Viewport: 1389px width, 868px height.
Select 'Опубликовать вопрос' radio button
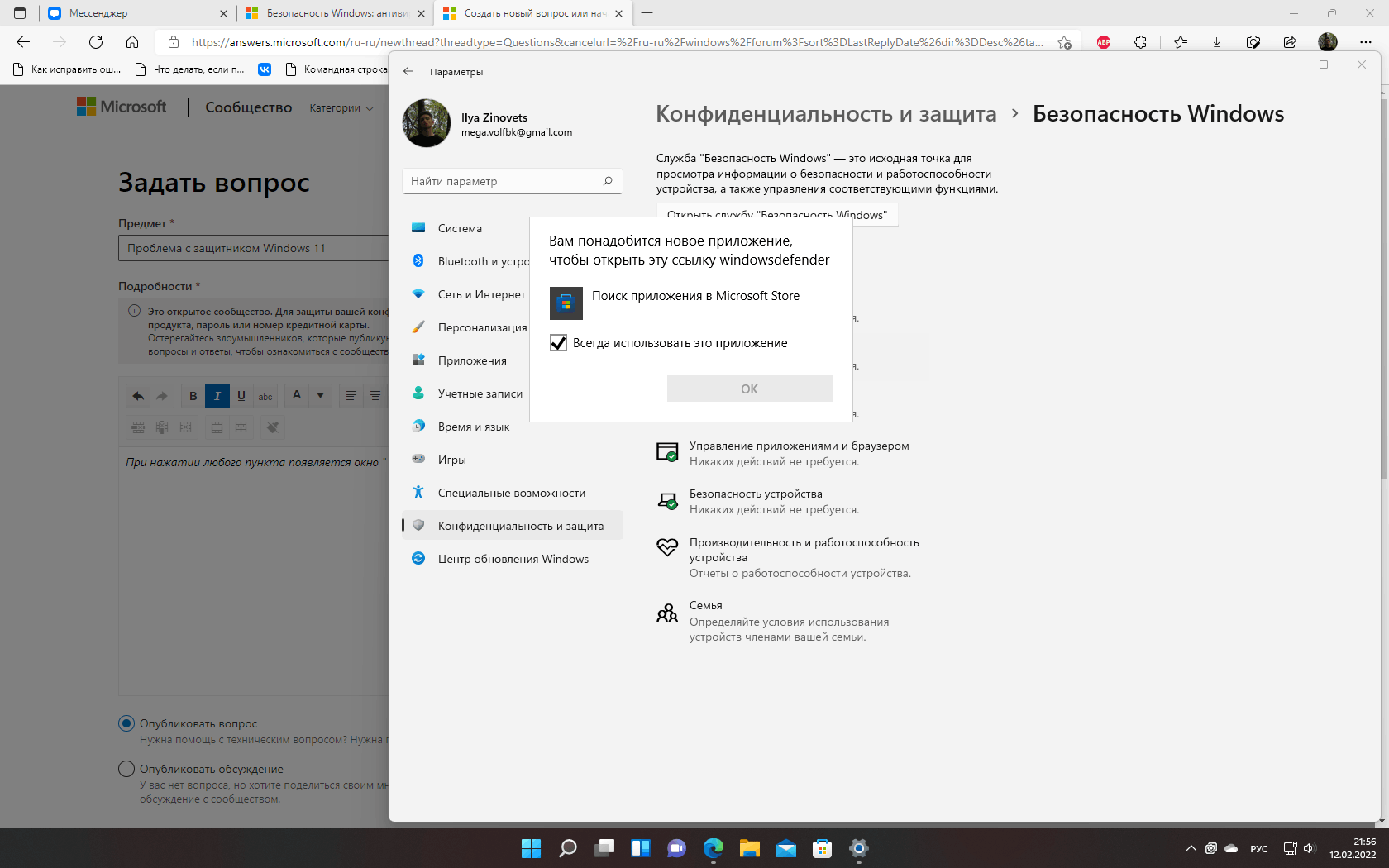pos(126,723)
